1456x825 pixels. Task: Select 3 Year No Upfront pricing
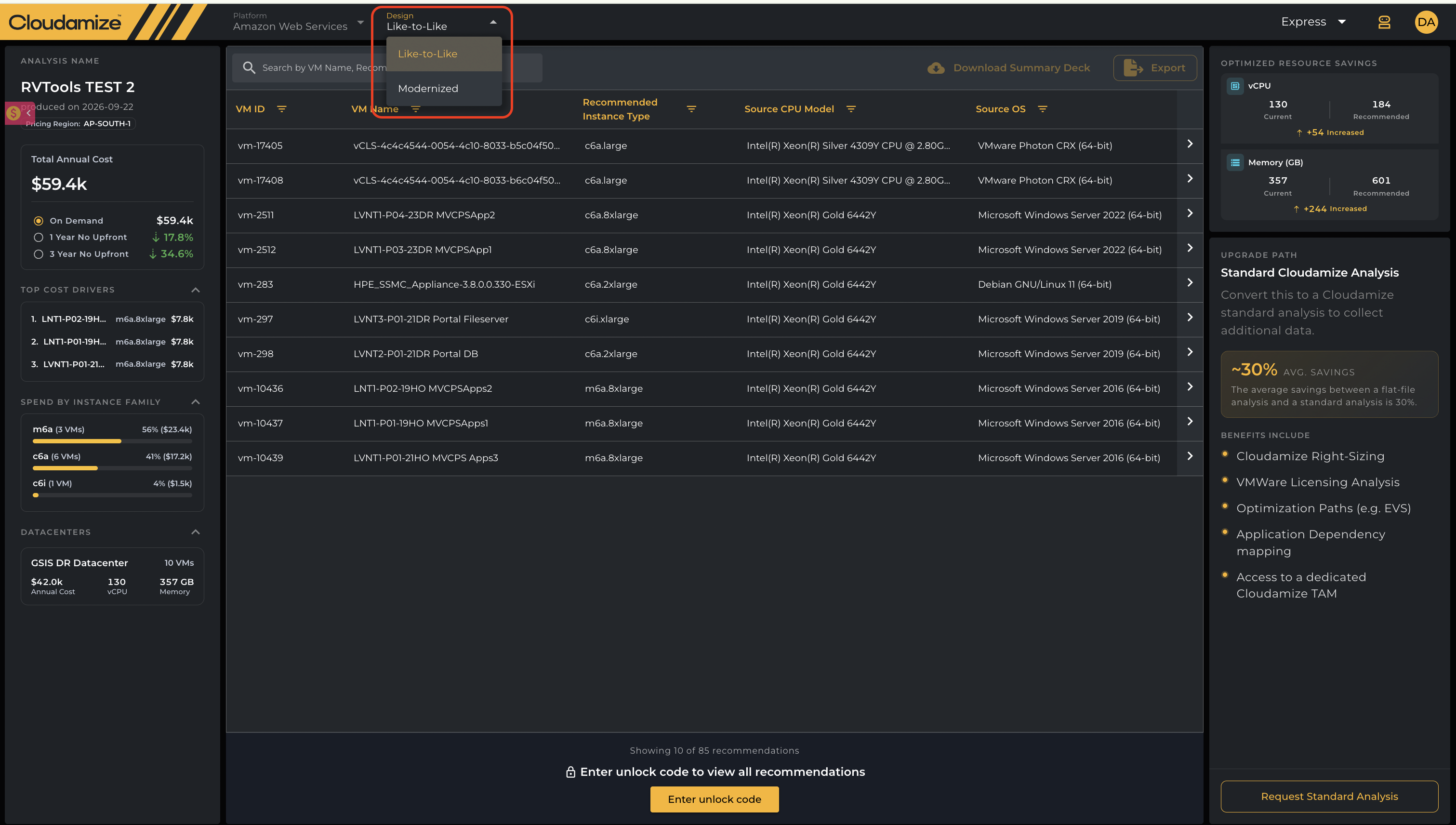(x=39, y=254)
